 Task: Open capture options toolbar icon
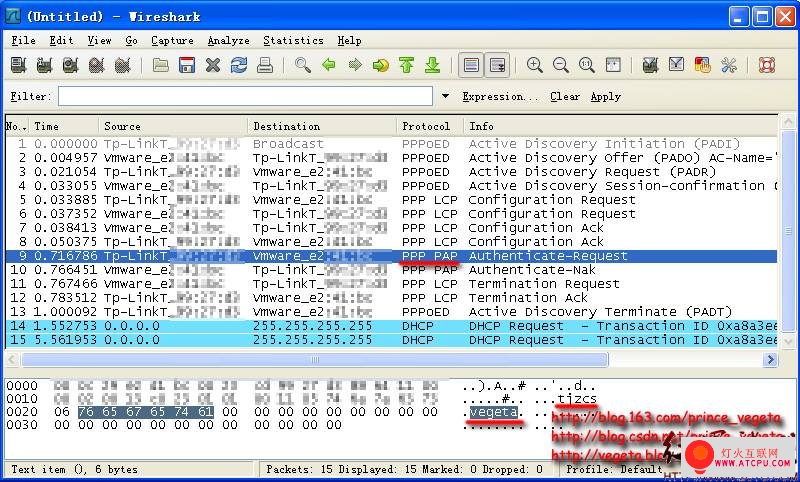[44, 65]
